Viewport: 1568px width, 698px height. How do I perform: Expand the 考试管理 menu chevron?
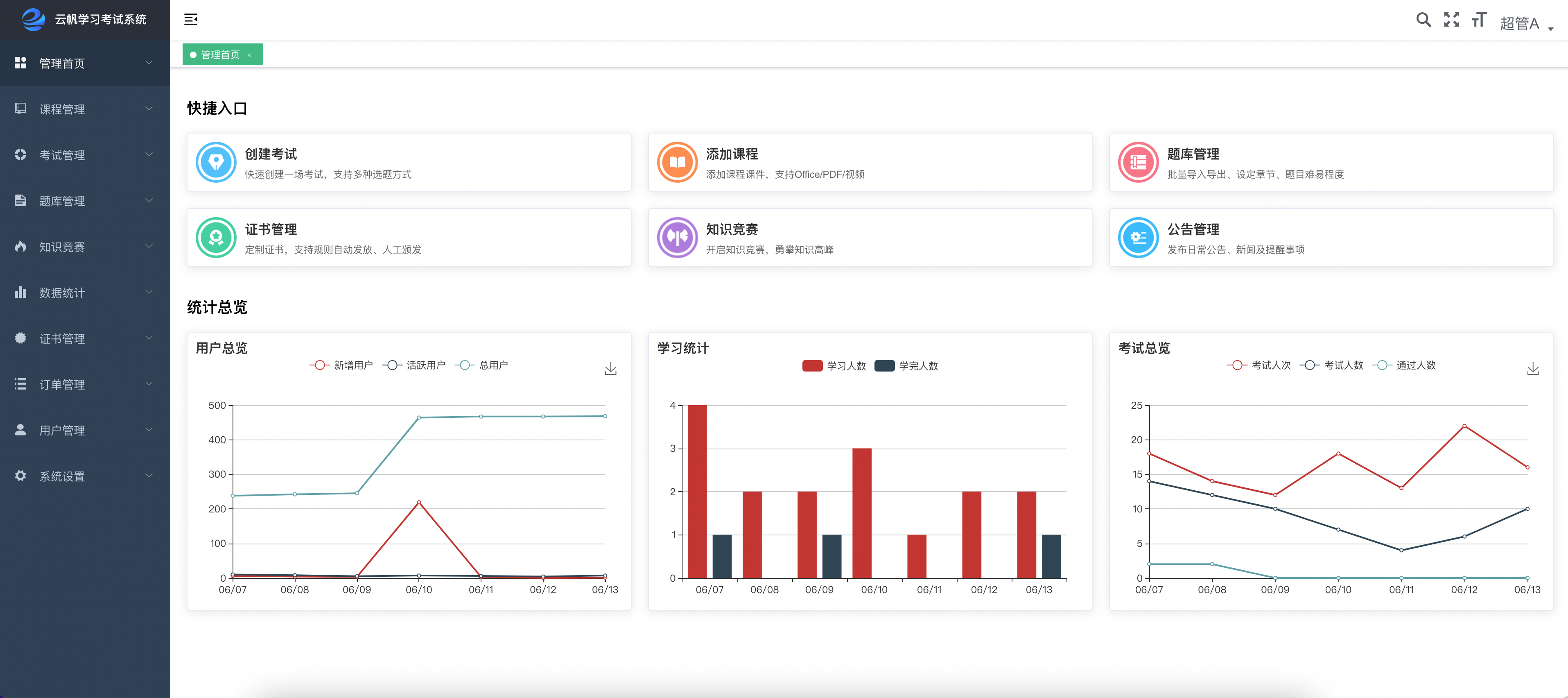point(149,155)
